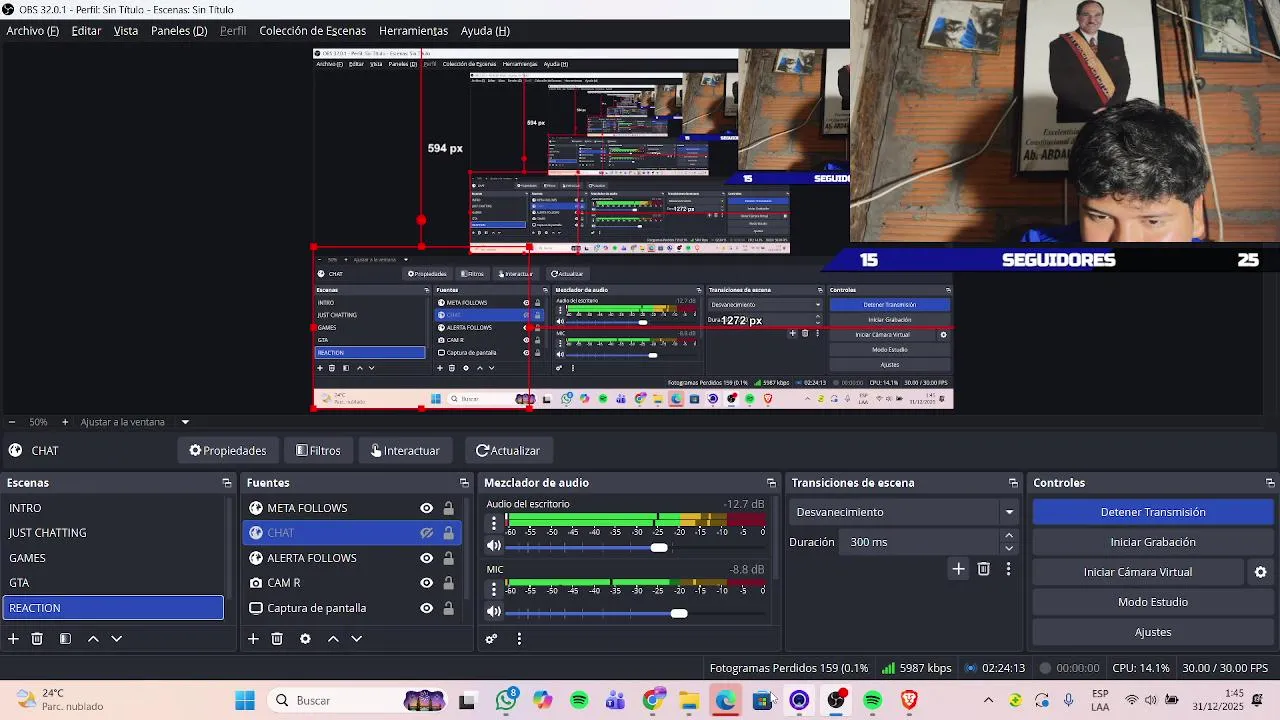Open virtual camera settings gear
Image resolution: width=1280 pixels, height=720 pixels.
point(1260,572)
